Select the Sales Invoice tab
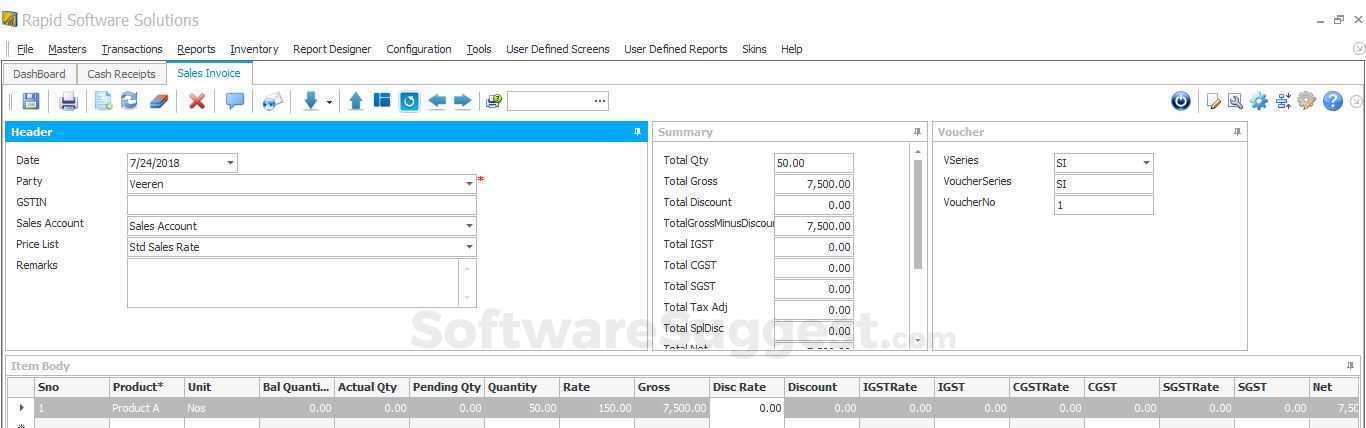 point(209,73)
